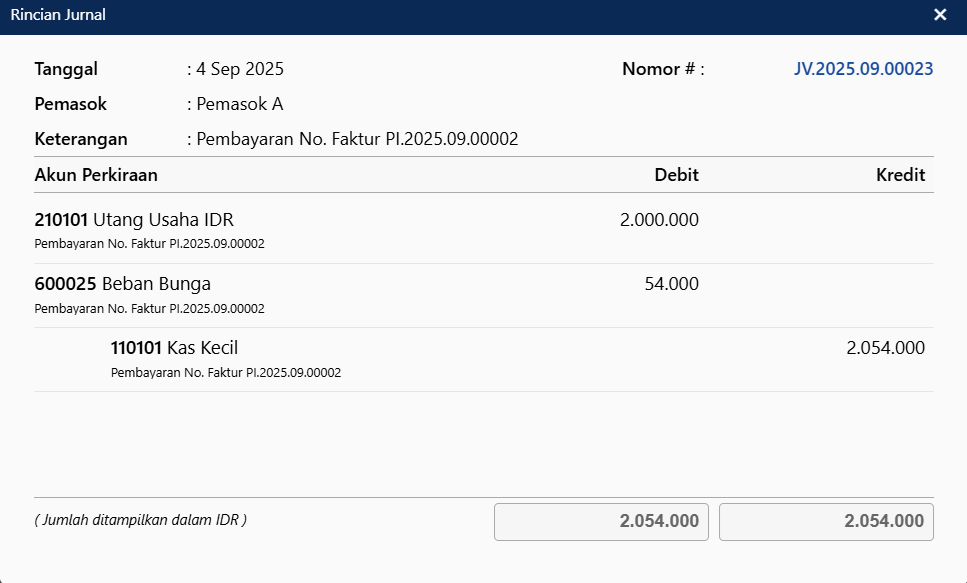
Task: Click the Kas Kecil kredit amount 2.054.000
Action: click(885, 348)
